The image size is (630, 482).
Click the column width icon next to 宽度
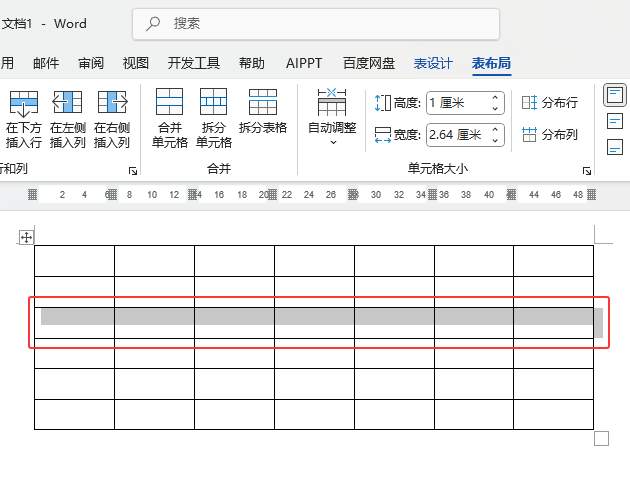(382, 135)
